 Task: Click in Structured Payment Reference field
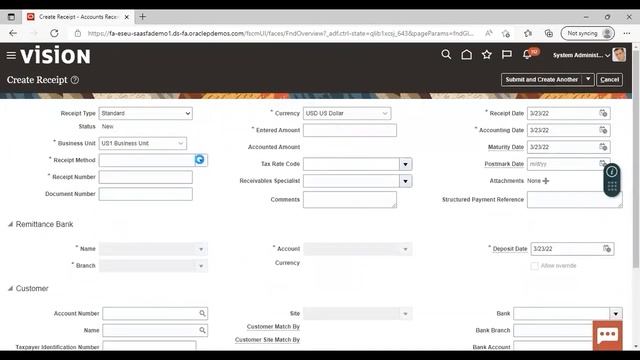(575, 200)
